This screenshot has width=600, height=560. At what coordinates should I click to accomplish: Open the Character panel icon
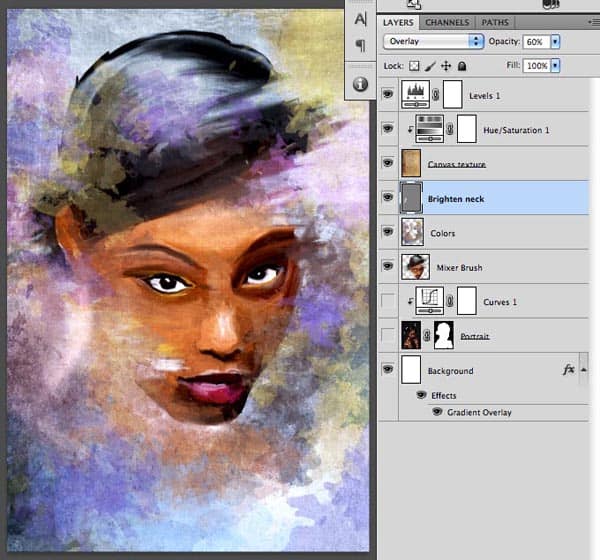point(361,20)
